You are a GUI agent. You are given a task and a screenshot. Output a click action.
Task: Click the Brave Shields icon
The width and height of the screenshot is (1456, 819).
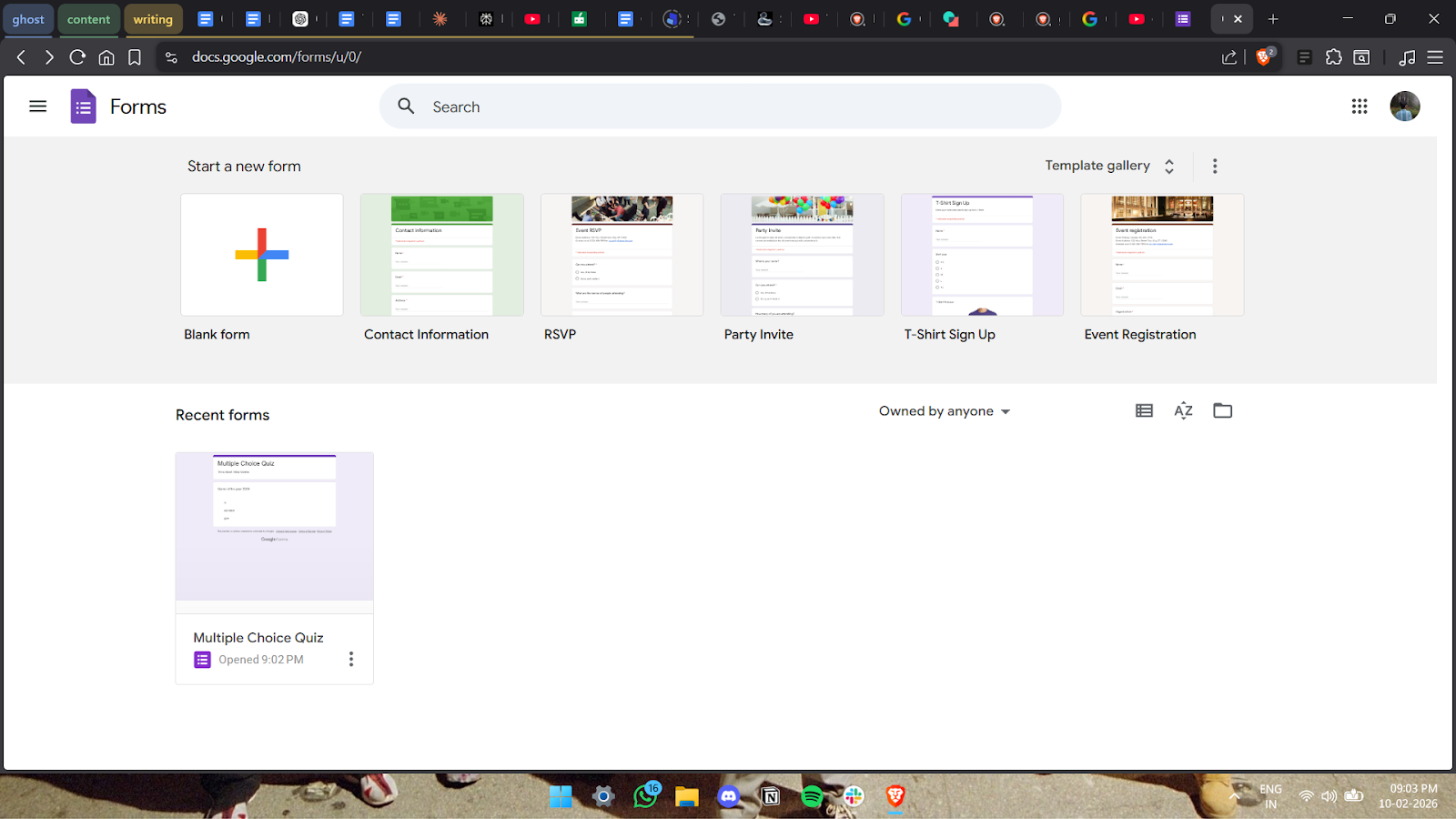pyautogui.click(x=1264, y=57)
